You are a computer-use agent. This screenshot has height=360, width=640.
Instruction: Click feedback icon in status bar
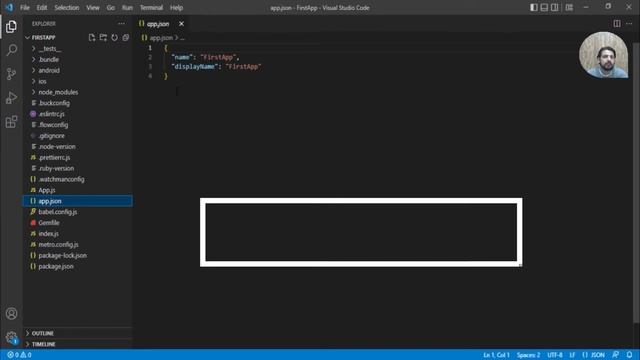click(x=616, y=355)
